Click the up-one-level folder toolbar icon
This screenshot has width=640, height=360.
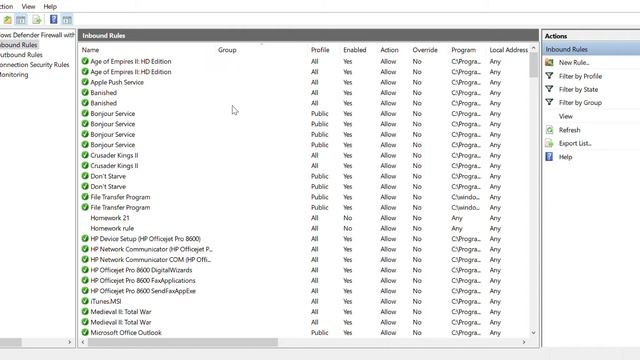[7, 20]
